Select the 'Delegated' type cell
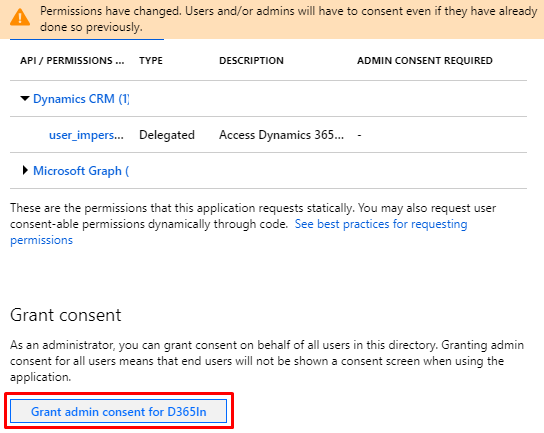The height and width of the screenshot is (433, 544). pos(167,135)
